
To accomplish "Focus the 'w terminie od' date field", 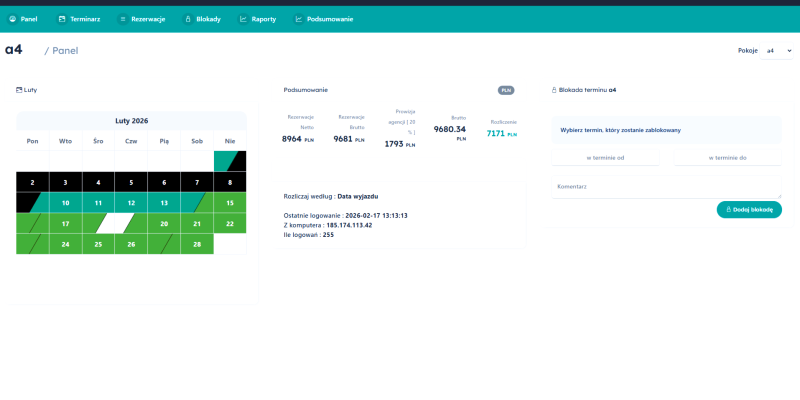I will click(x=605, y=157).
